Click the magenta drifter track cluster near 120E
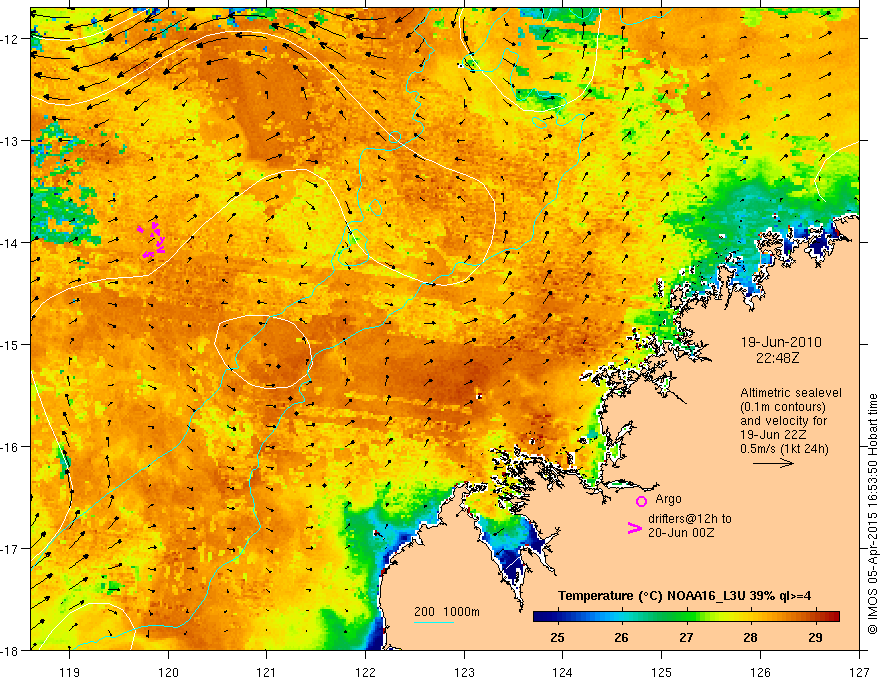The height and width of the screenshot is (680, 880). point(152,240)
